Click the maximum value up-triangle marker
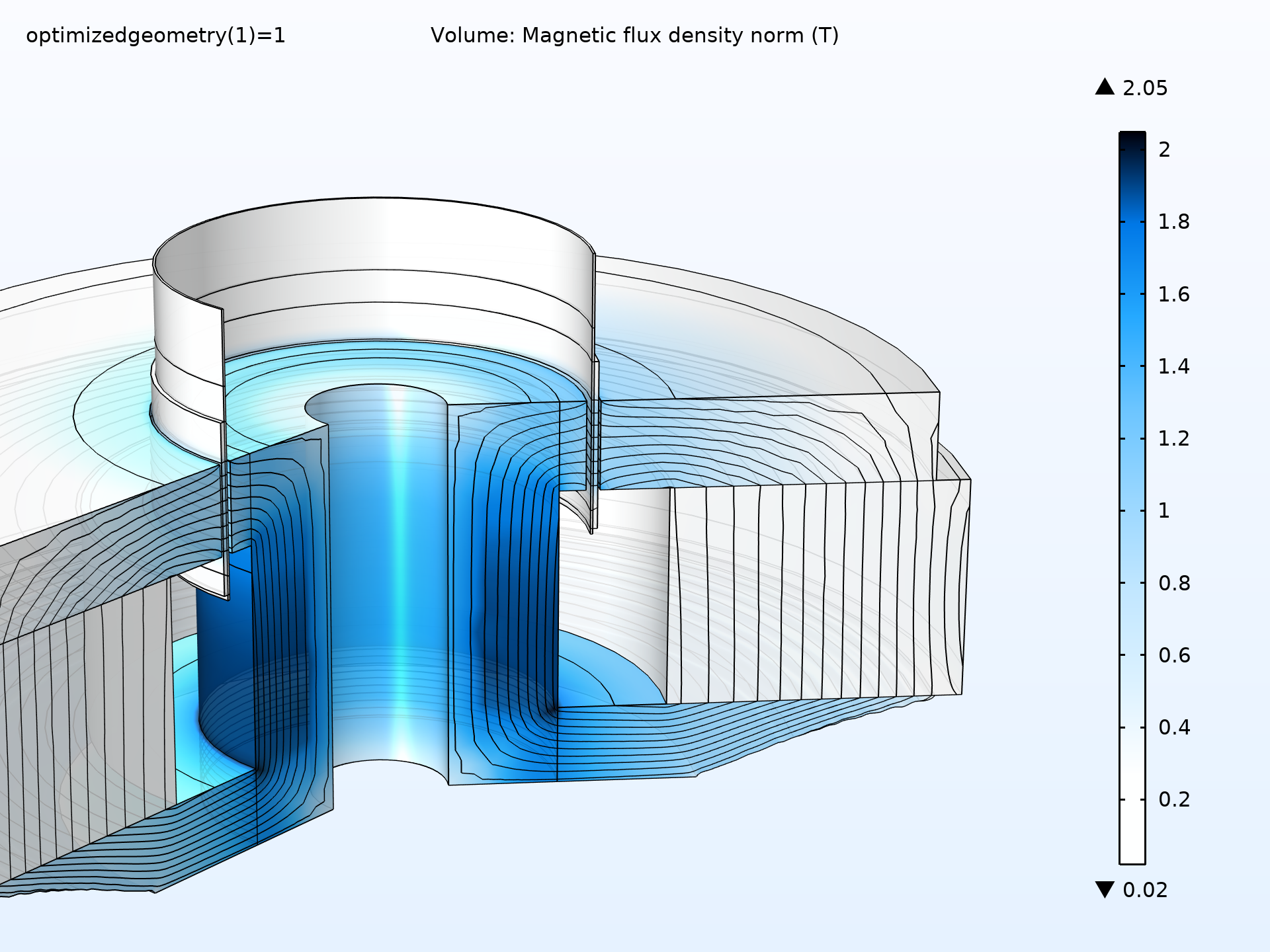Screen dimensions: 1270x952 (1105, 87)
